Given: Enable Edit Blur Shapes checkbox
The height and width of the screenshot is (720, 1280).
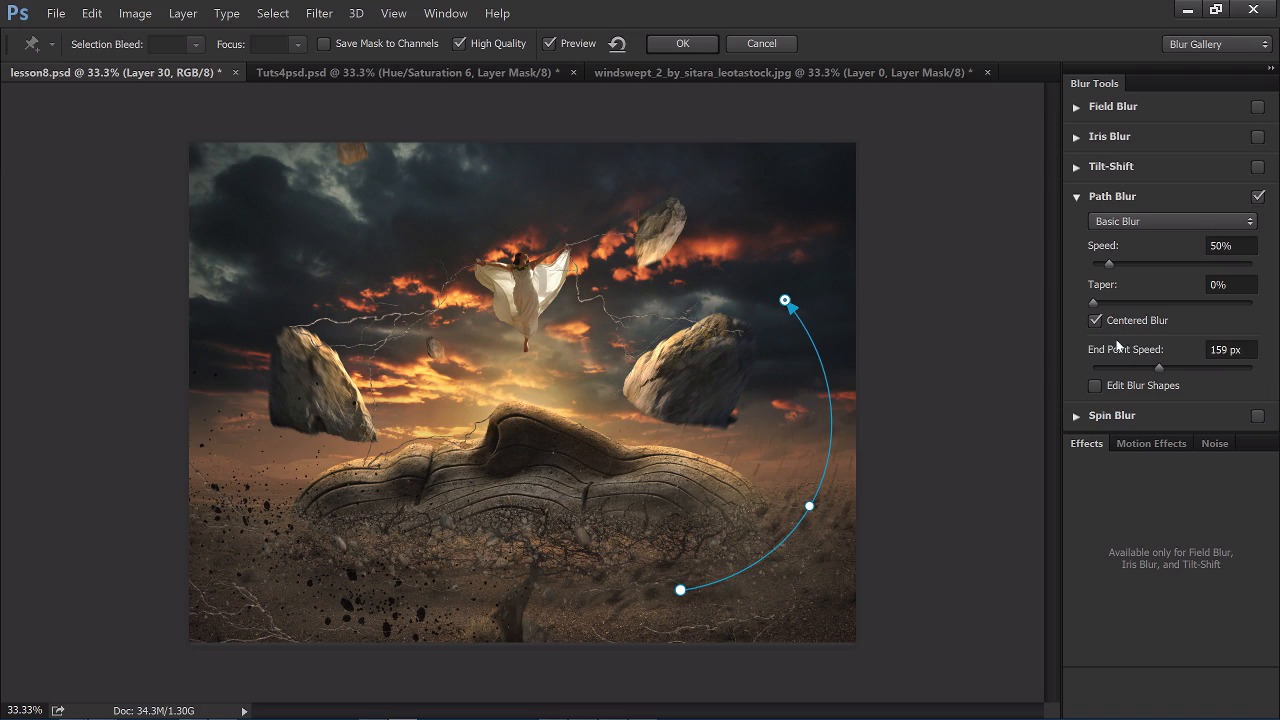Looking at the screenshot, I should [1095, 385].
